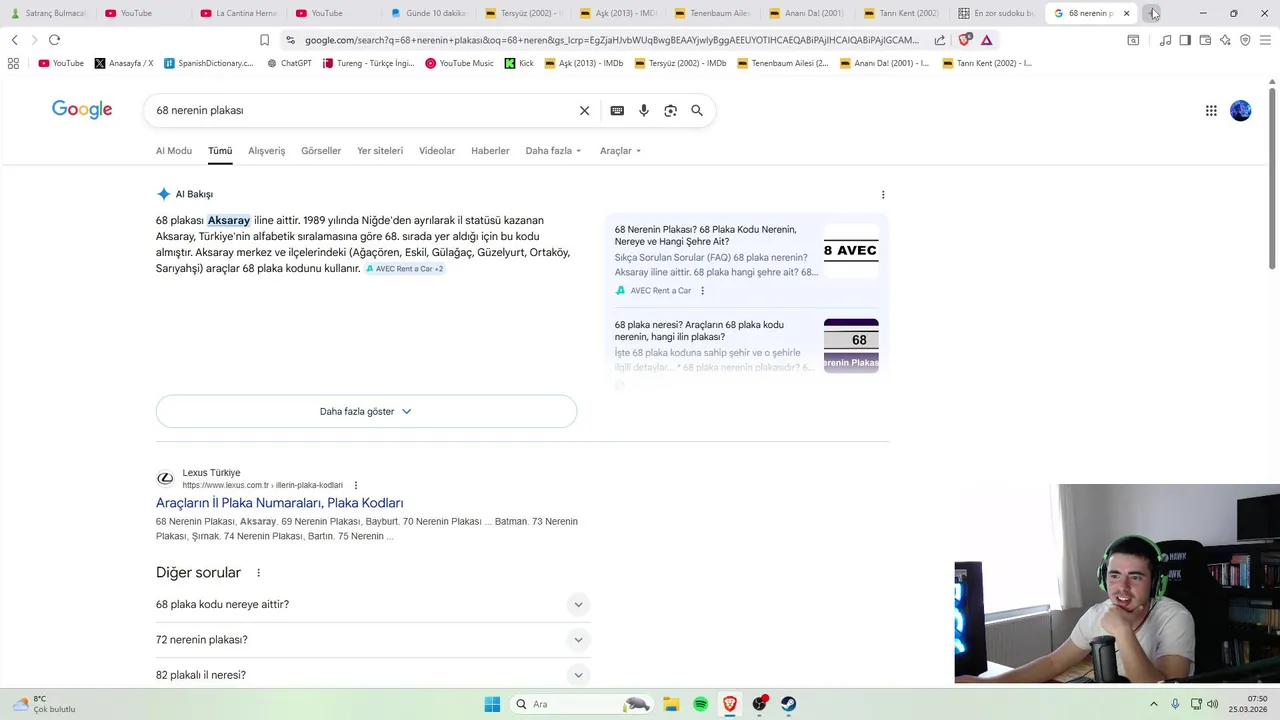Expand '72 nerenin plakası?' question
1280x720 pixels.
[373, 640]
